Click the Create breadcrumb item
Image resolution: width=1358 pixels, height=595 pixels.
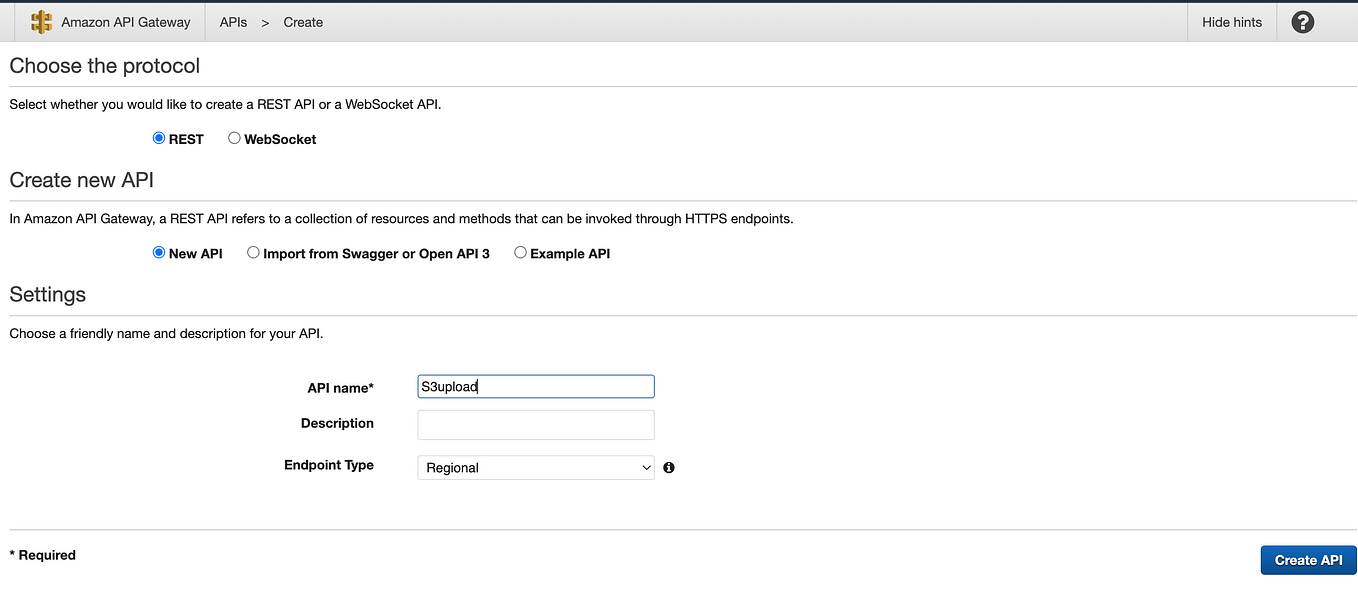tap(303, 22)
